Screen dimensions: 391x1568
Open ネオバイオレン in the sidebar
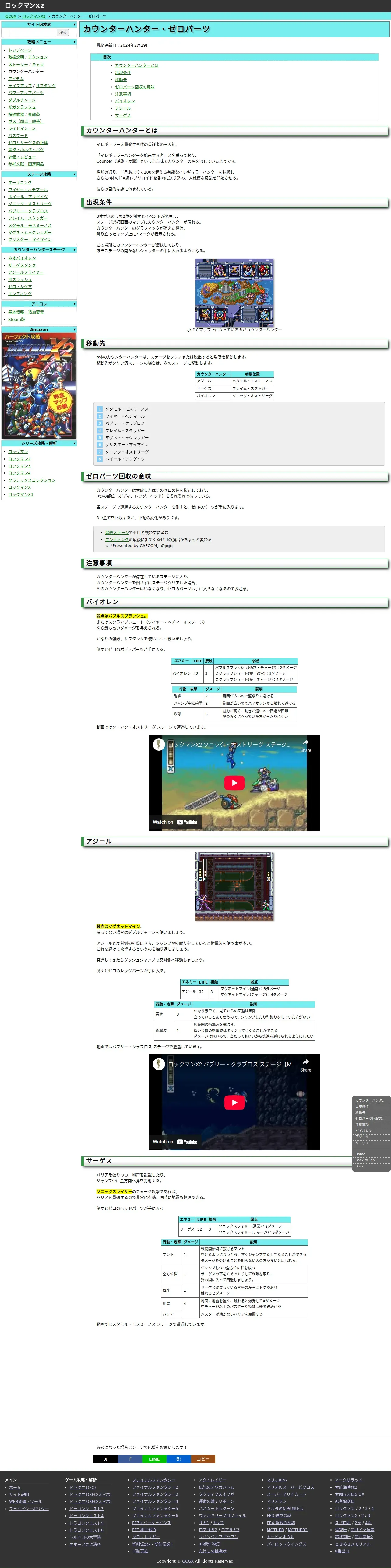pyautogui.click(x=22, y=258)
